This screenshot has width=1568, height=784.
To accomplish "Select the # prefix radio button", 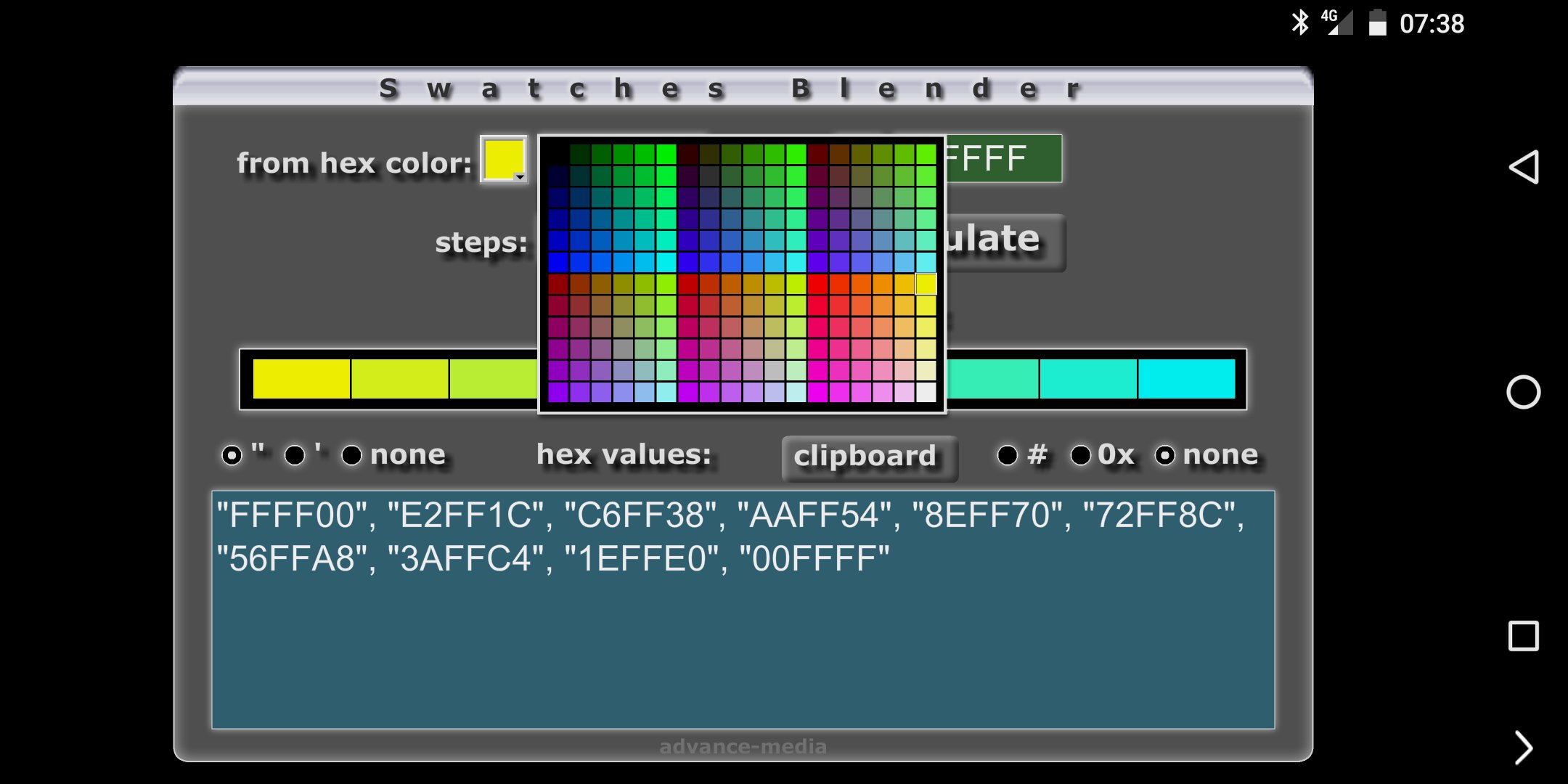I will point(1008,455).
